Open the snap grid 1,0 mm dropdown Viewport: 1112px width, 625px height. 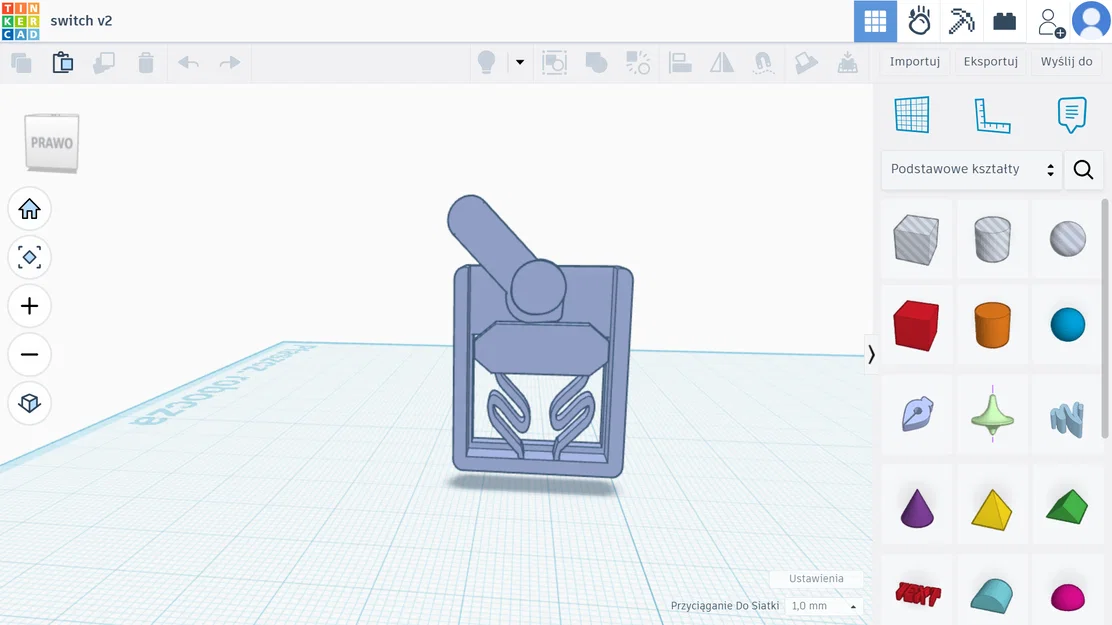point(824,606)
